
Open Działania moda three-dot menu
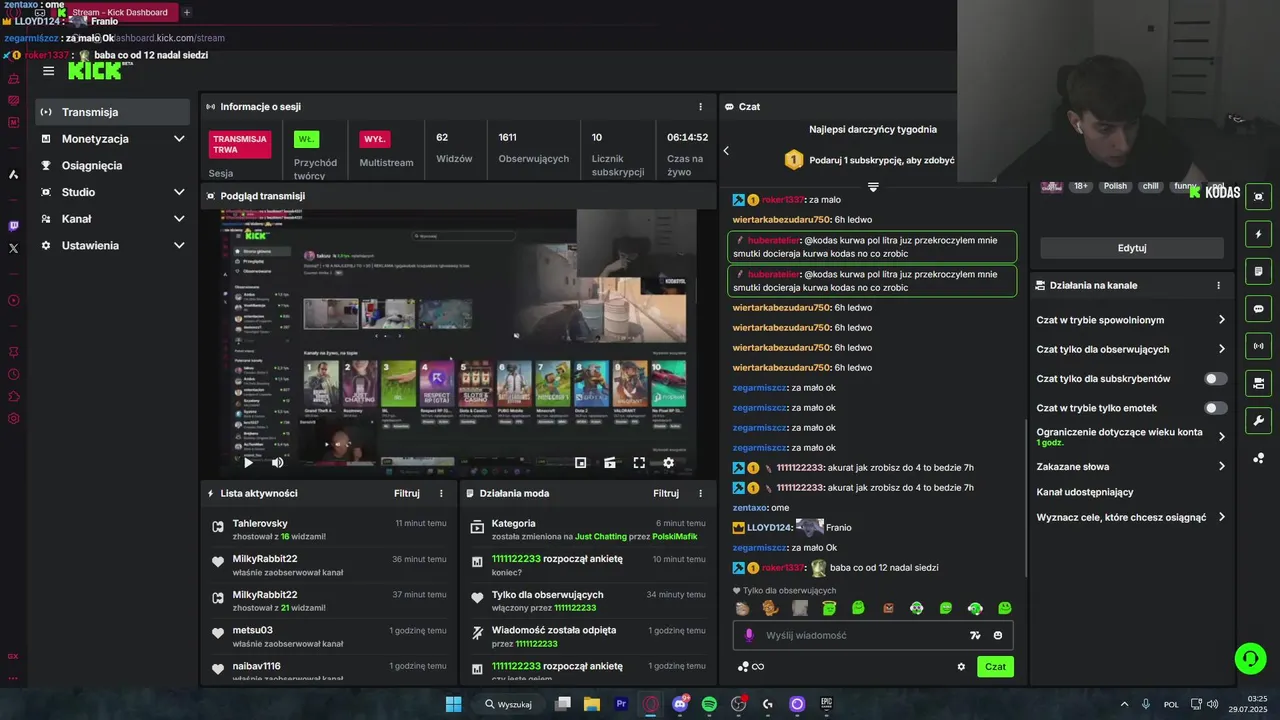tap(700, 493)
